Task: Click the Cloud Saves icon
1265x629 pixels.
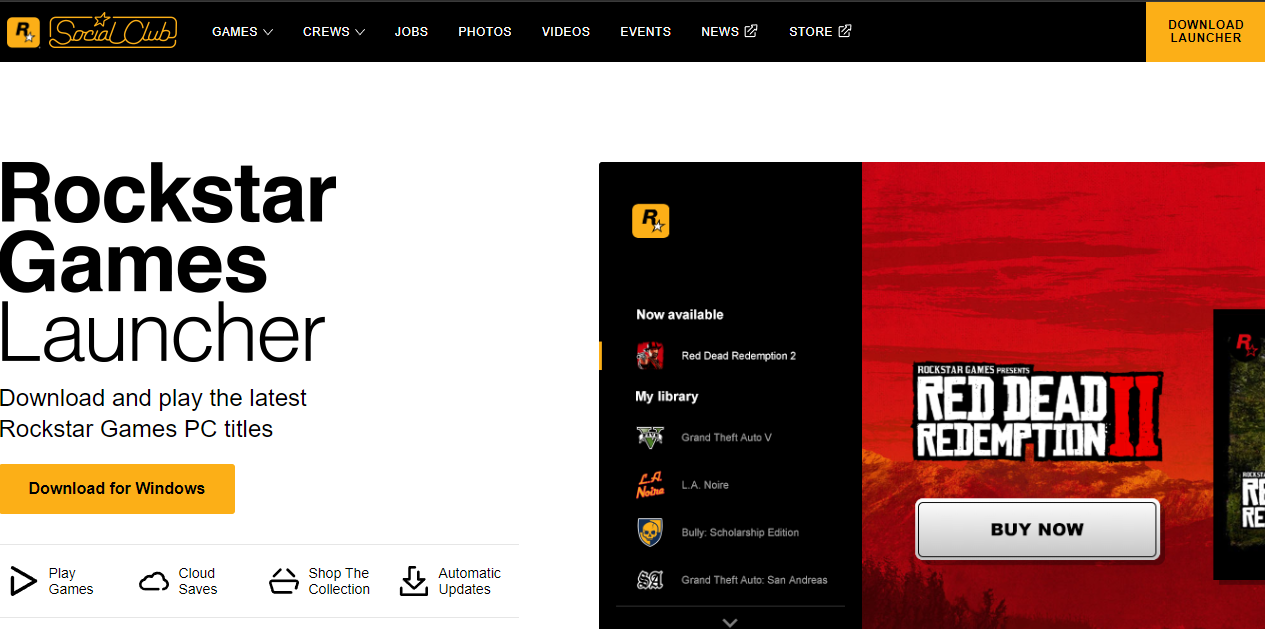Action: (154, 580)
